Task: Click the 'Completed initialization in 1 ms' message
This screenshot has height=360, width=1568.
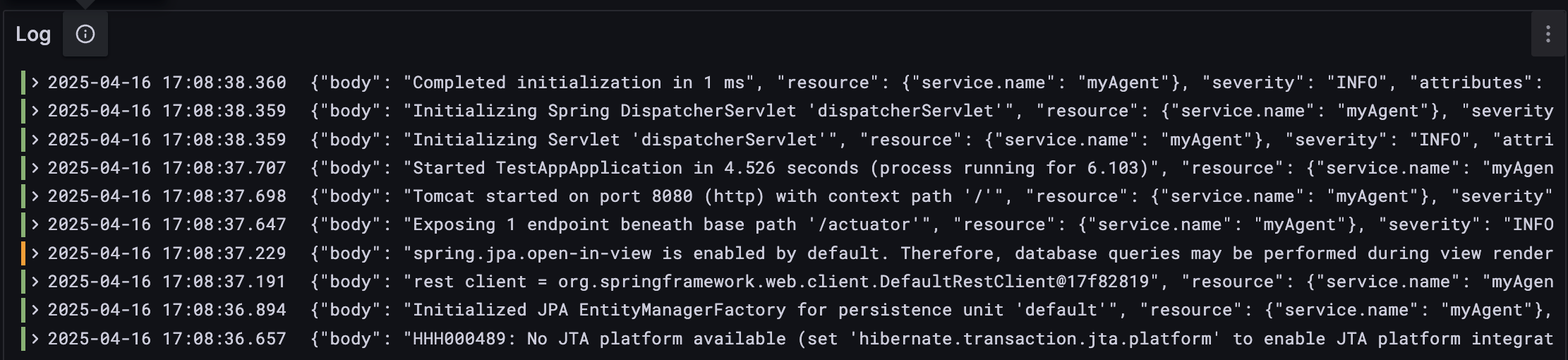Action: tap(579, 83)
